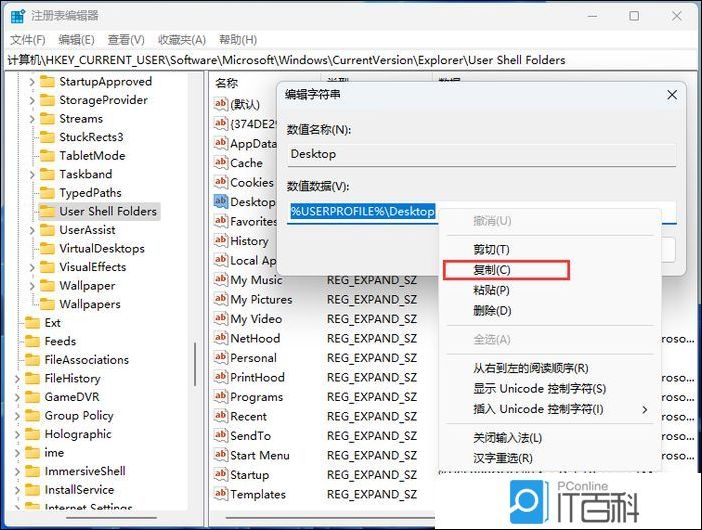Open 插入 Unicode 控制字符(I) submenu
702x530 pixels.
tap(550, 409)
